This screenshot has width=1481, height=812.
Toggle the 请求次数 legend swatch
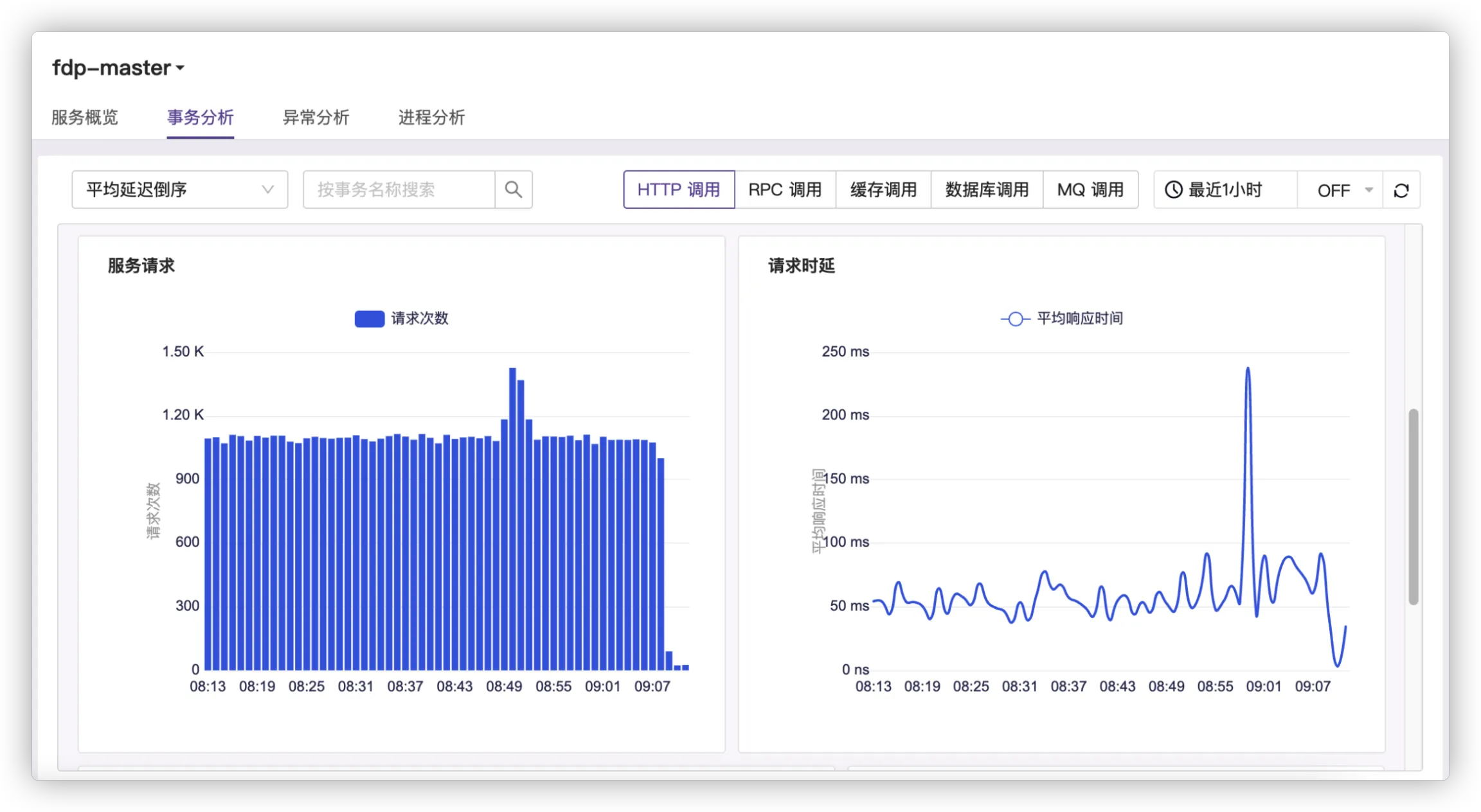coord(370,319)
